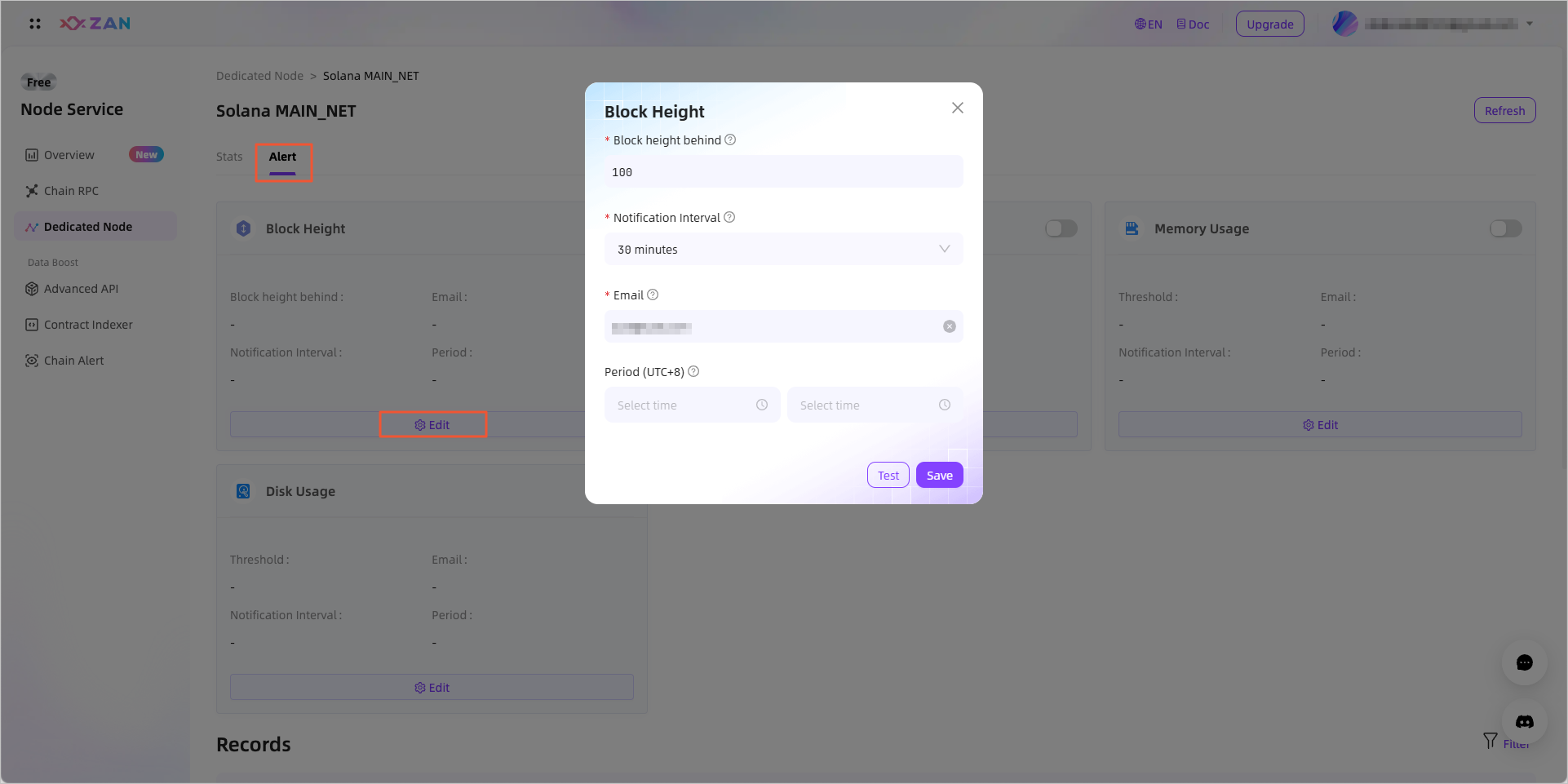Open the start time picker field
The image size is (1568, 784).
click(692, 405)
